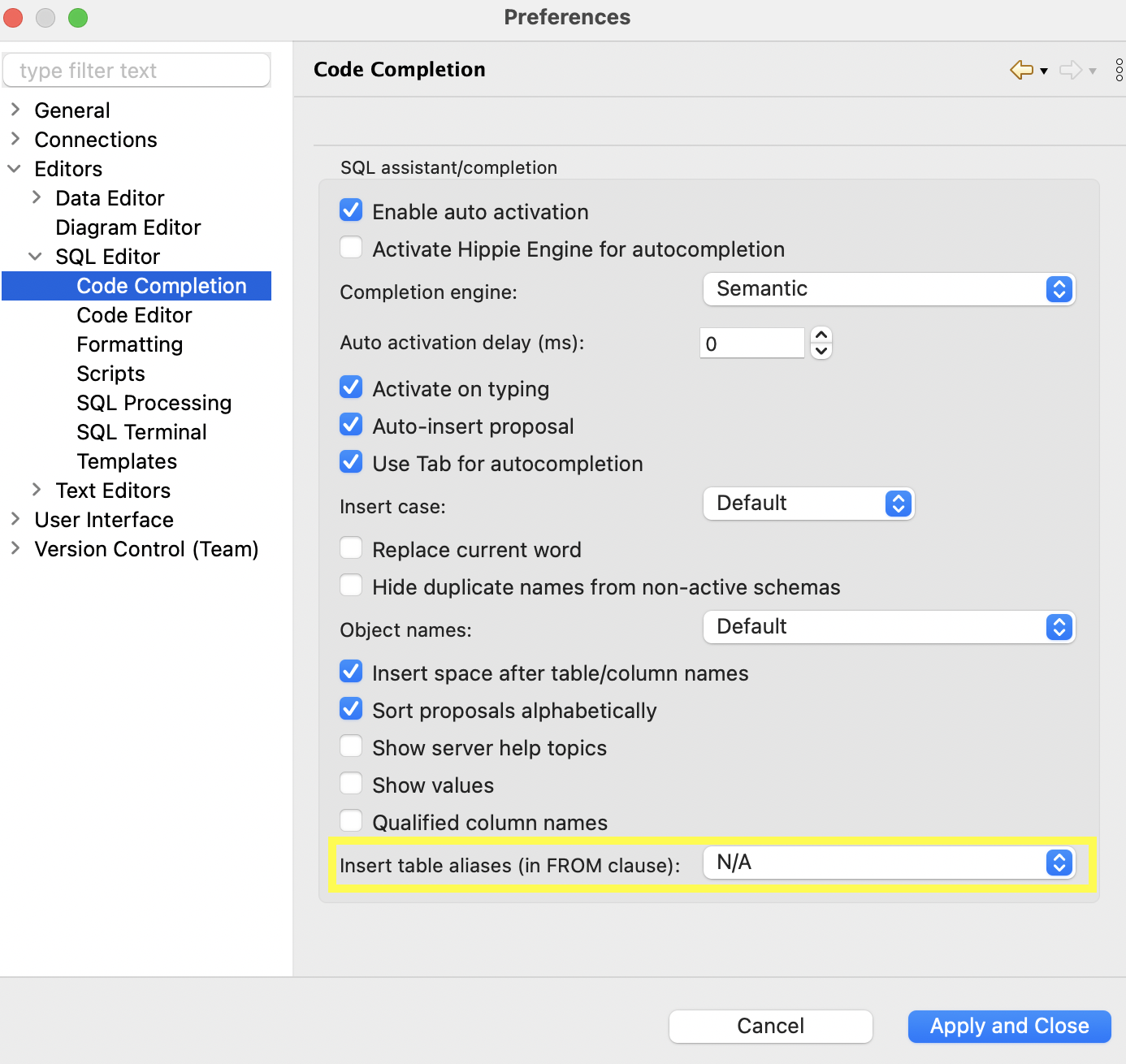Viewport: 1126px width, 1064px height.
Task: Open the back history dropdown arrow
Action: [1044, 71]
